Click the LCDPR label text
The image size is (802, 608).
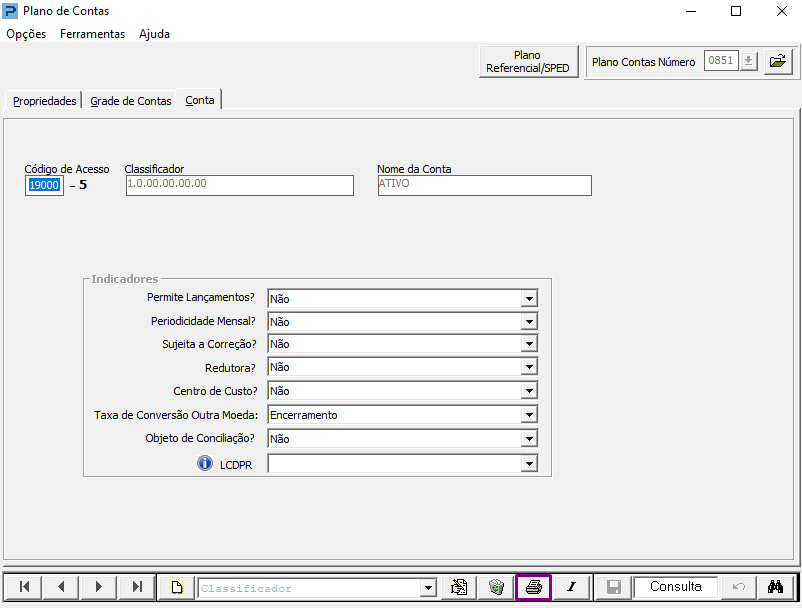[236, 465]
